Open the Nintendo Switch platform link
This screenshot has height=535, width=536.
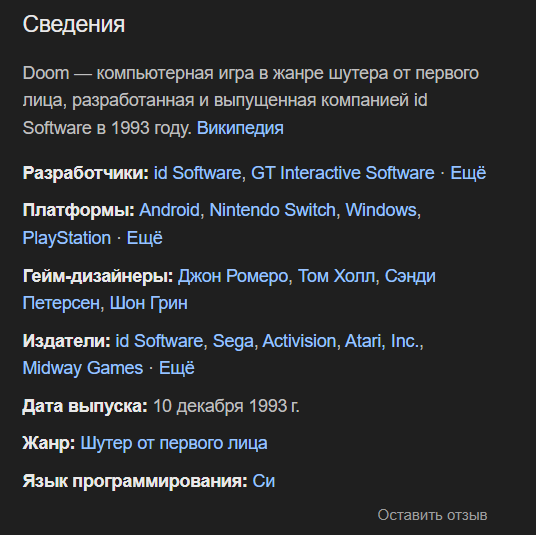[272, 210]
